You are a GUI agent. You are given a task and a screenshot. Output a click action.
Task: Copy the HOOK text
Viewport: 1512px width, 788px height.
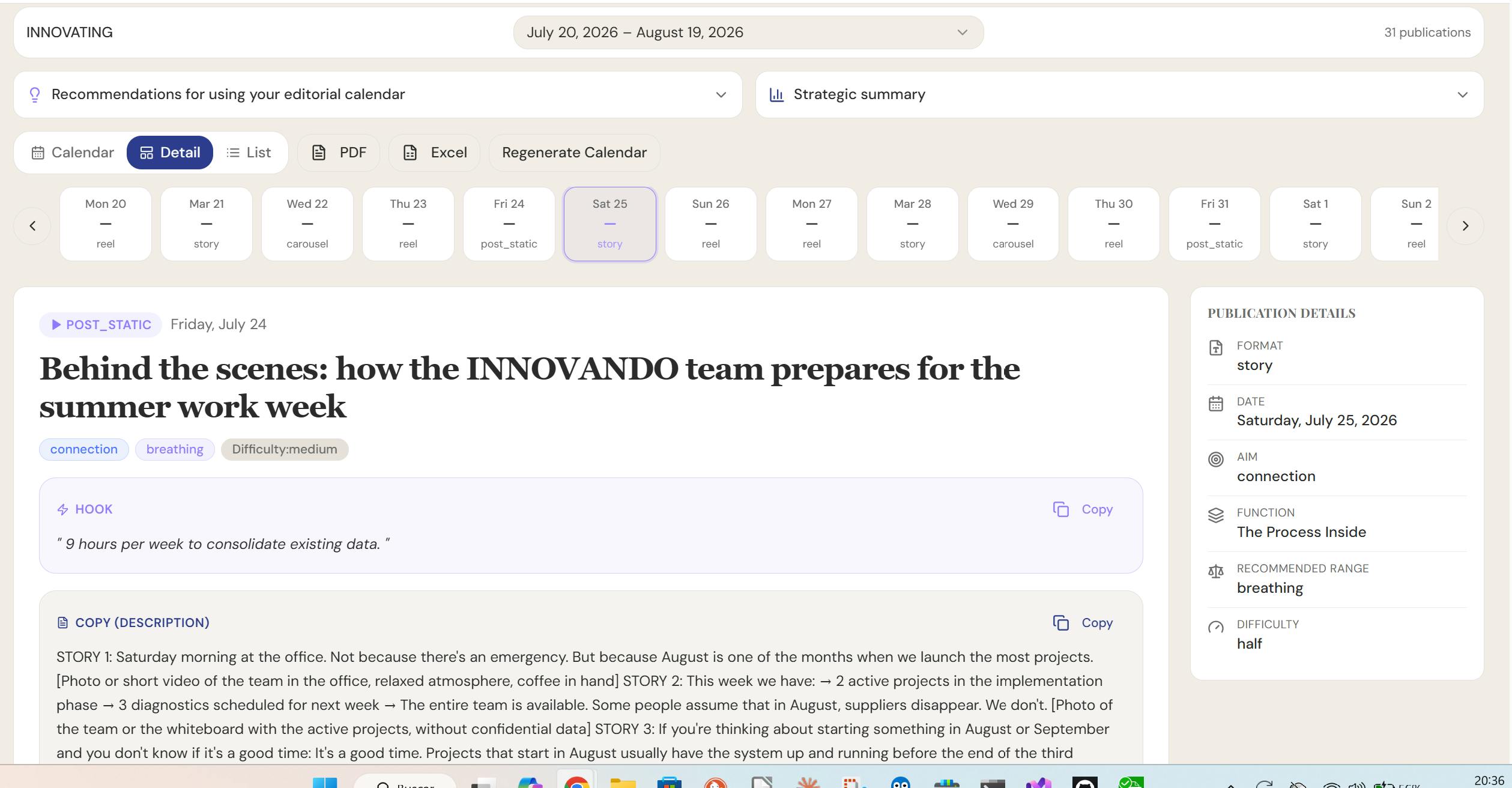(x=1083, y=509)
